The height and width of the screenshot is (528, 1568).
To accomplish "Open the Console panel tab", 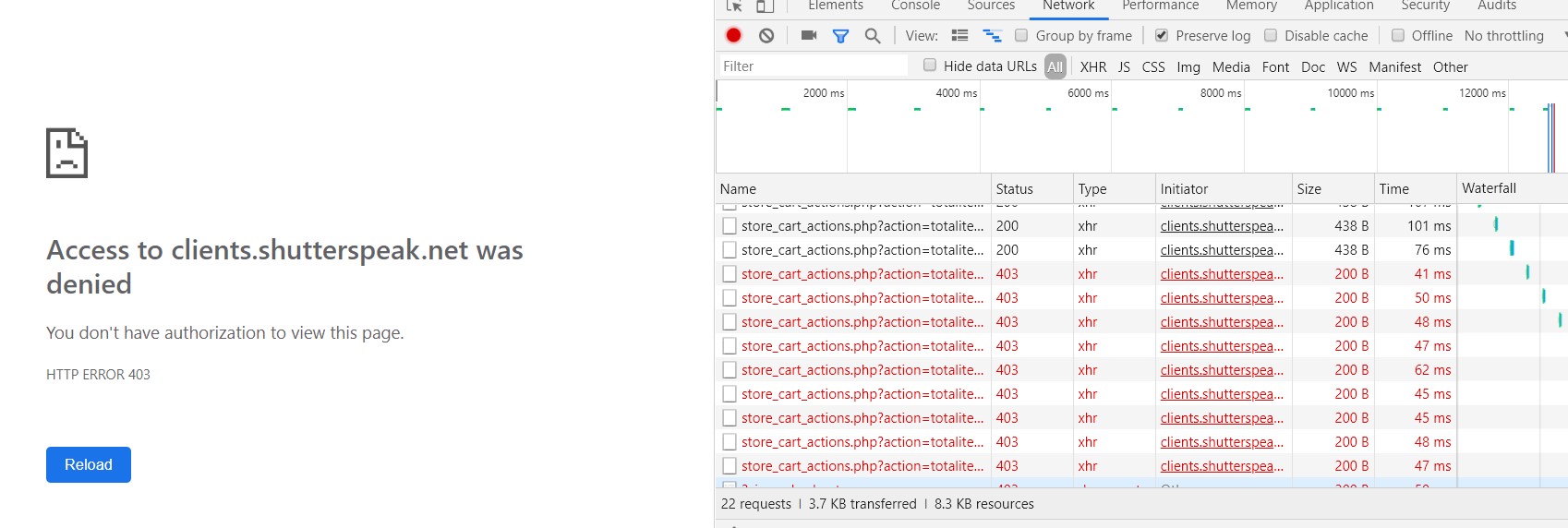I will [x=915, y=6].
